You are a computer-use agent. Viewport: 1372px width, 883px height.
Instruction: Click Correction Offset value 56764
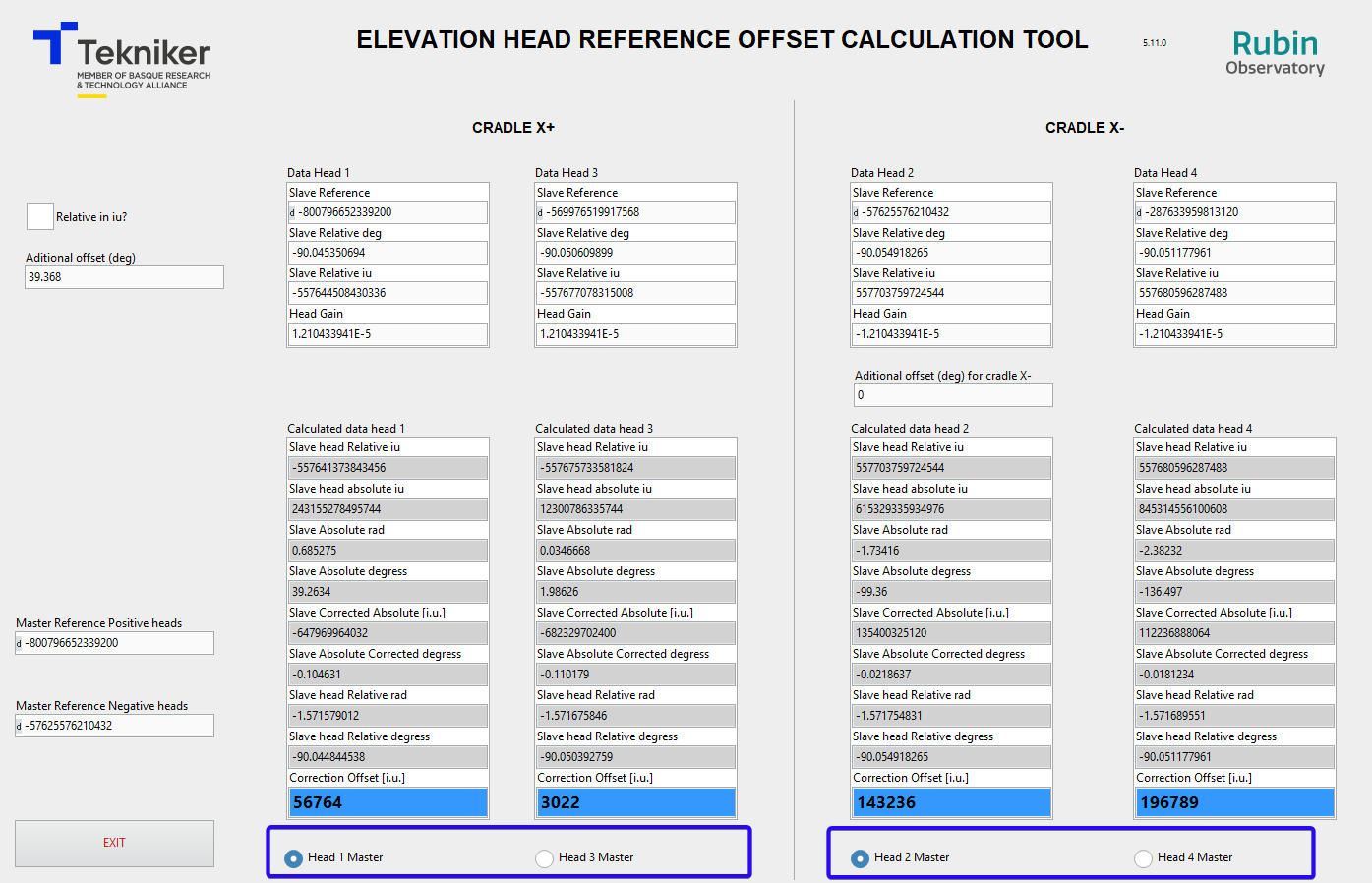[x=388, y=802]
